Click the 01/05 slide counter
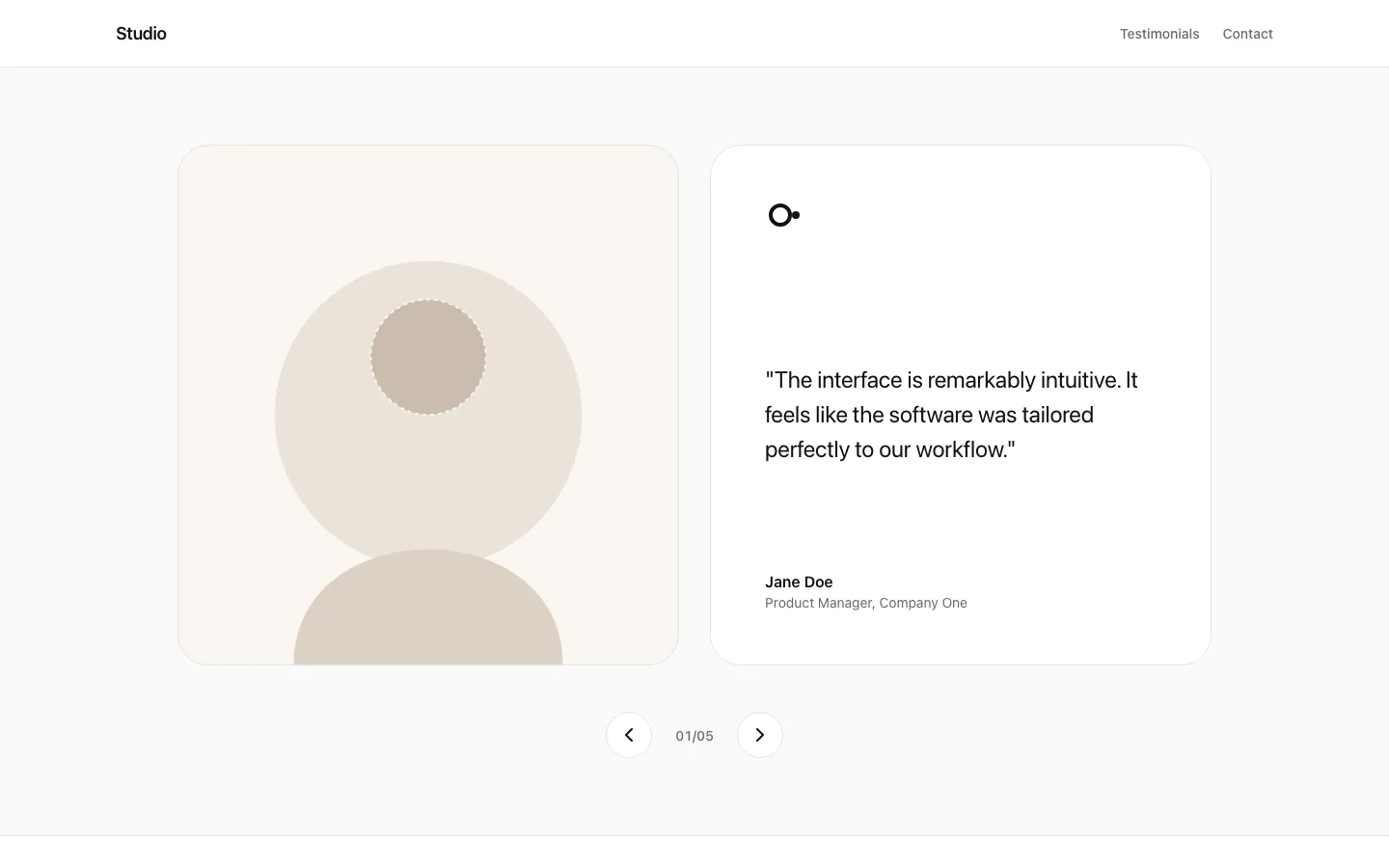 click(x=694, y=736)
